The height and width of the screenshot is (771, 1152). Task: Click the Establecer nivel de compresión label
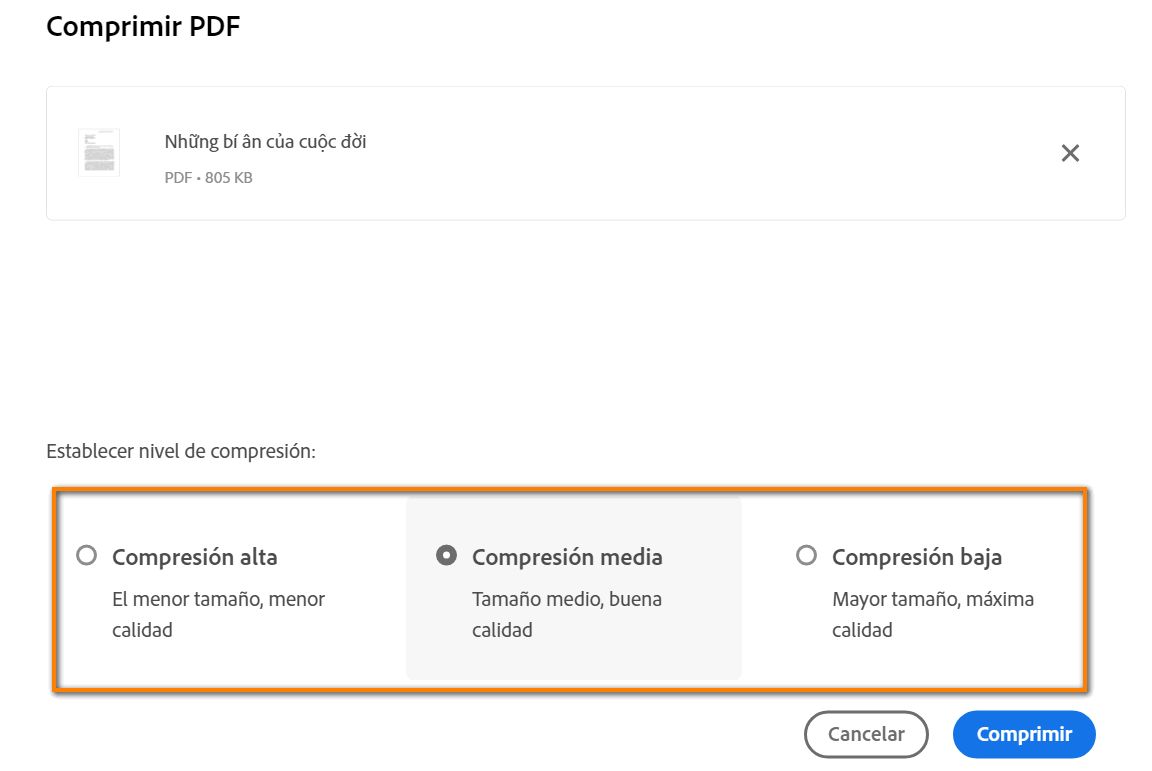click(183, 451)
